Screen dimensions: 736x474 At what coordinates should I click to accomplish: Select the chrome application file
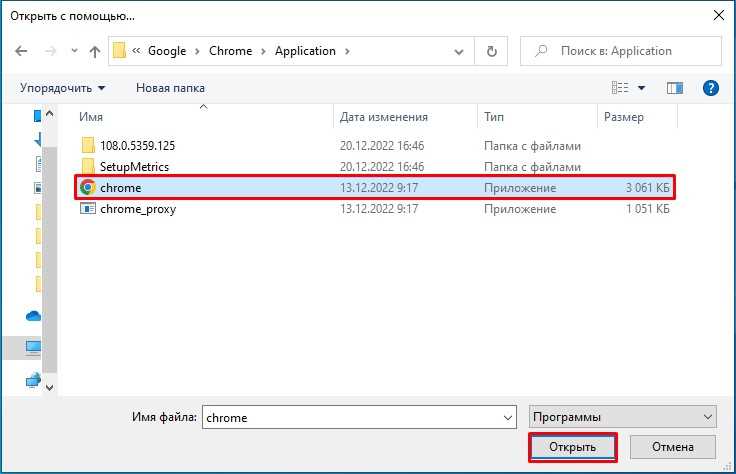click(x=376, y=188)
